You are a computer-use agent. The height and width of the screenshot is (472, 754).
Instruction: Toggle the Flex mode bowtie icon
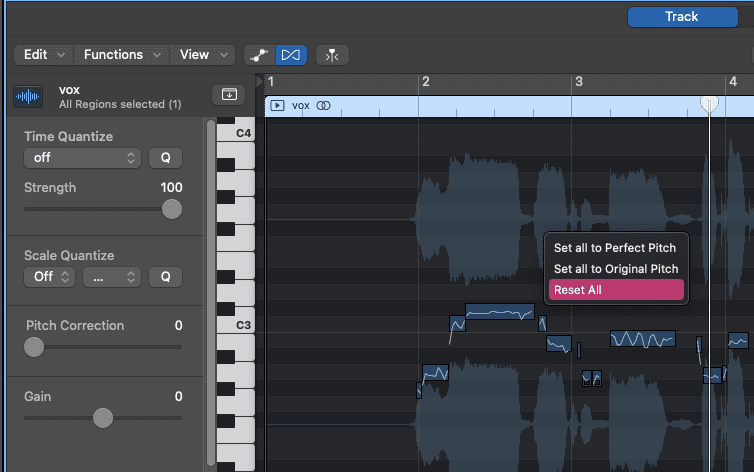pyautogui.click(x=291, y=55)
